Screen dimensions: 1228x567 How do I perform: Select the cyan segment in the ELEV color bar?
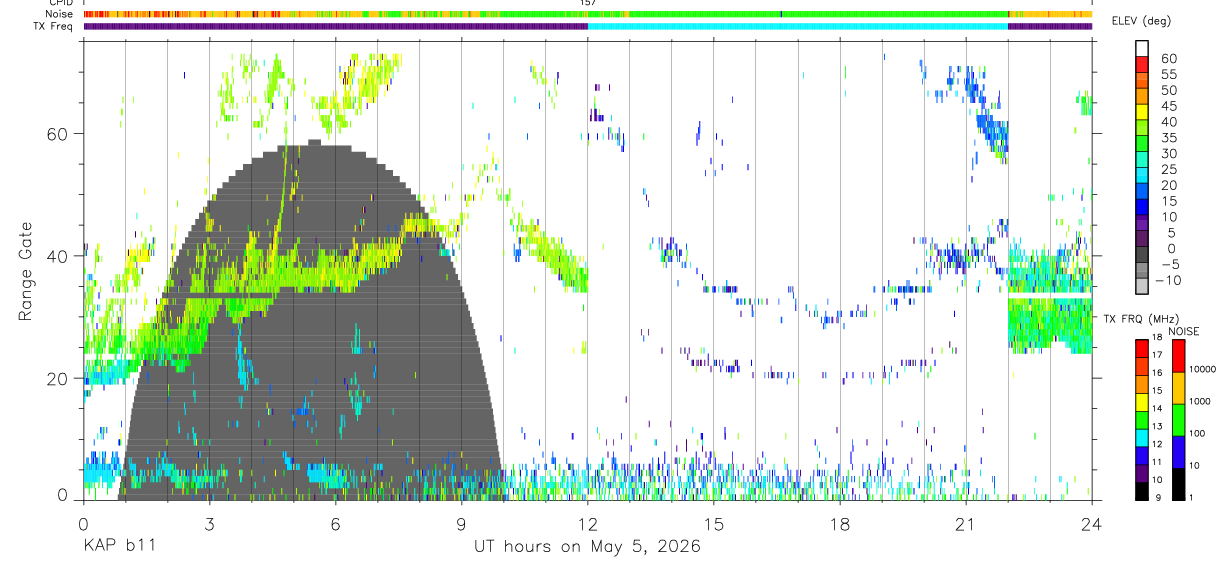pyautogui.click(x=1142, y=177)
